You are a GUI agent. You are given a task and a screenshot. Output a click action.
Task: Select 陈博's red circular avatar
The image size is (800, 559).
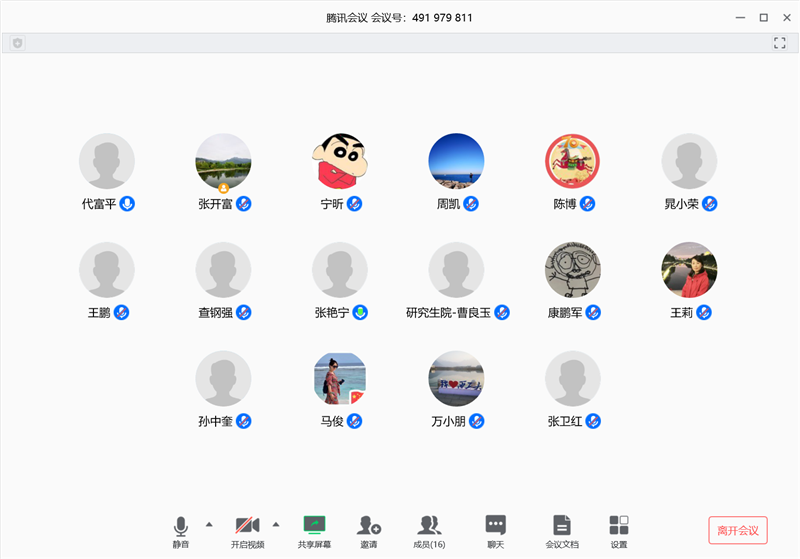(572, 161)
